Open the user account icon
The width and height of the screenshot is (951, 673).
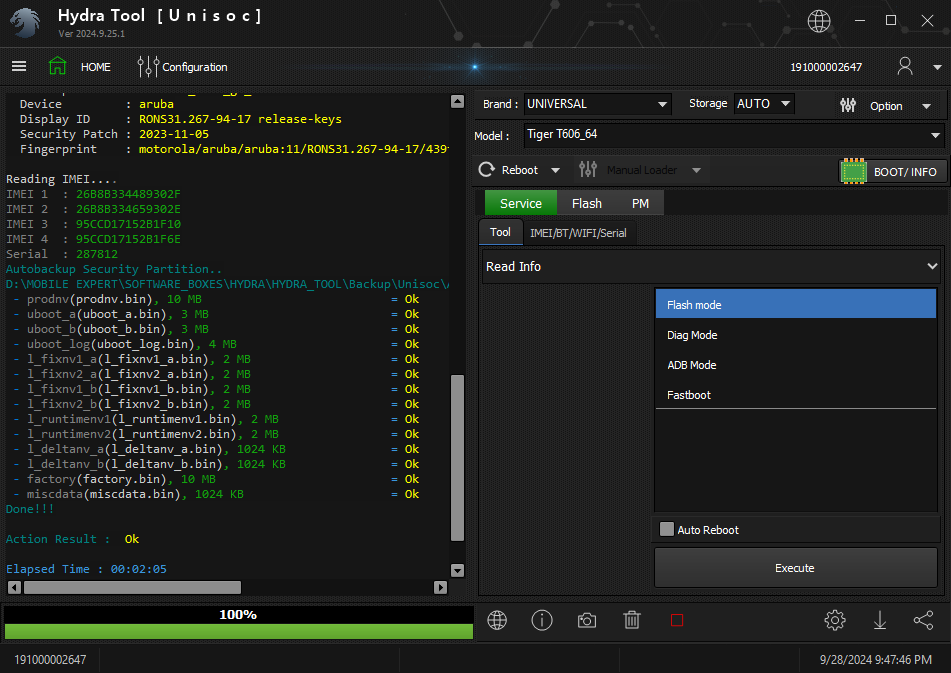(x=905, y=66)
